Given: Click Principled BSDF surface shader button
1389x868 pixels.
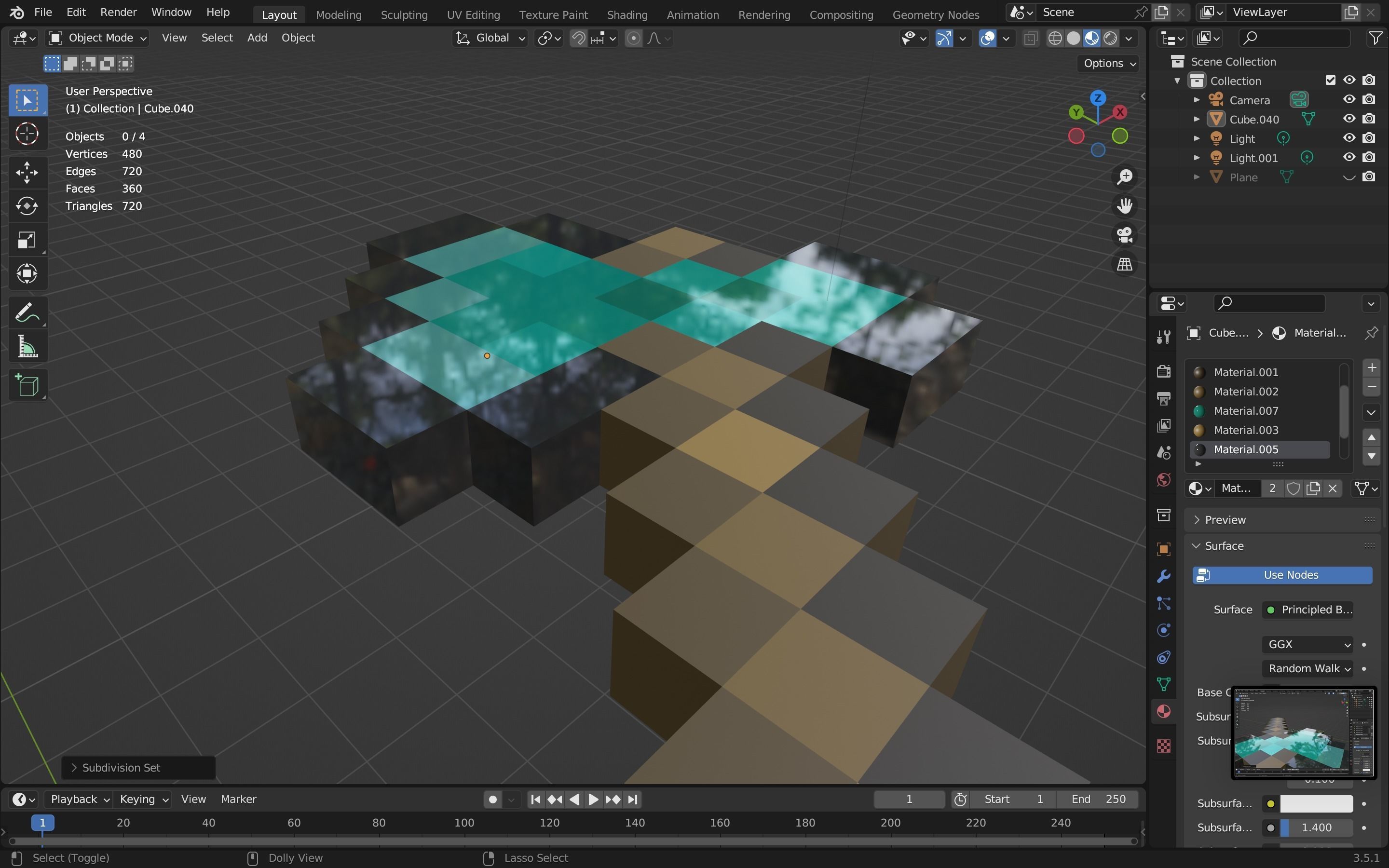Looking at the screenshot, I should [x=1307, y=610].
